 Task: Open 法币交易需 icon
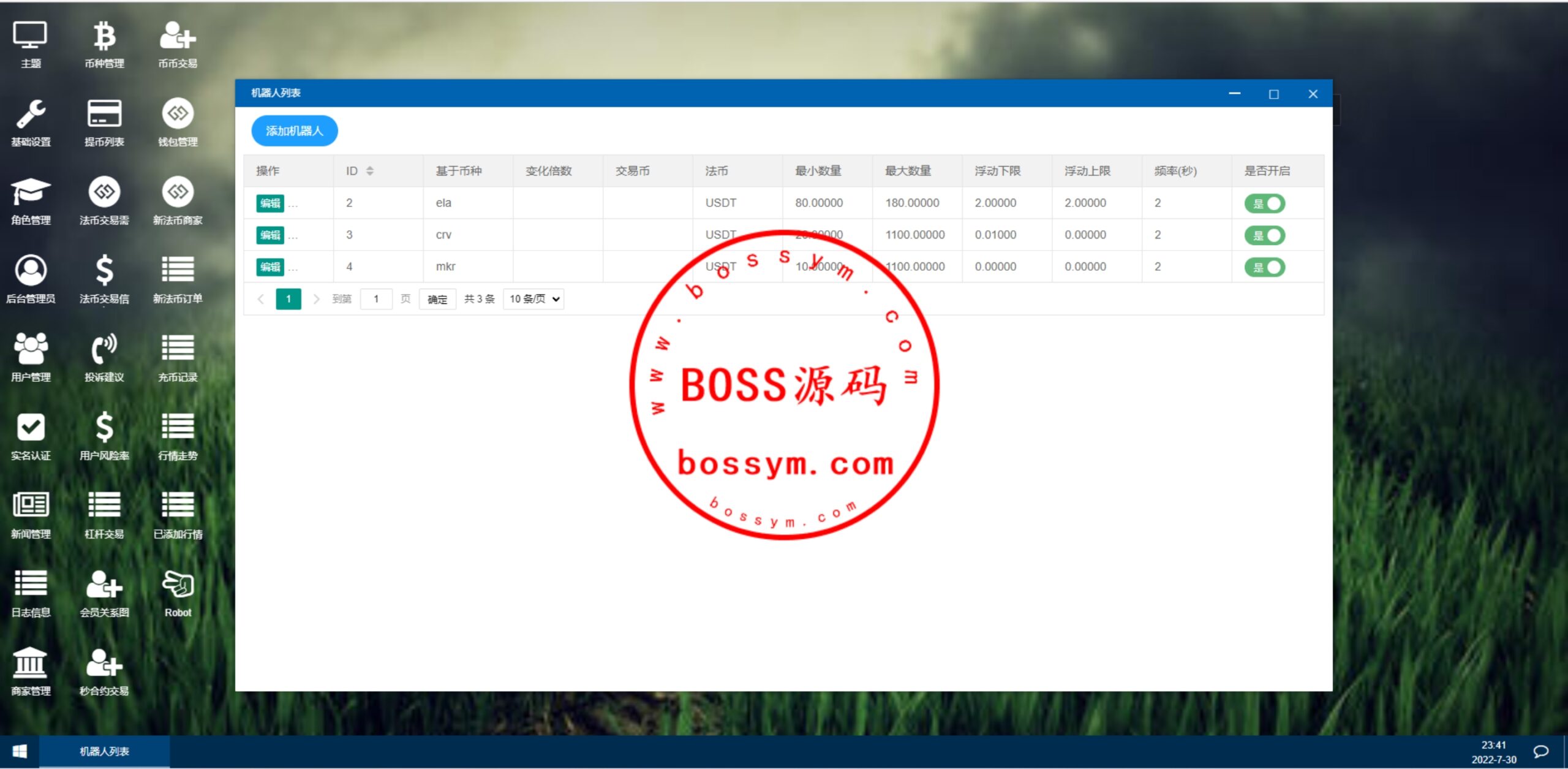pos(104,202)
